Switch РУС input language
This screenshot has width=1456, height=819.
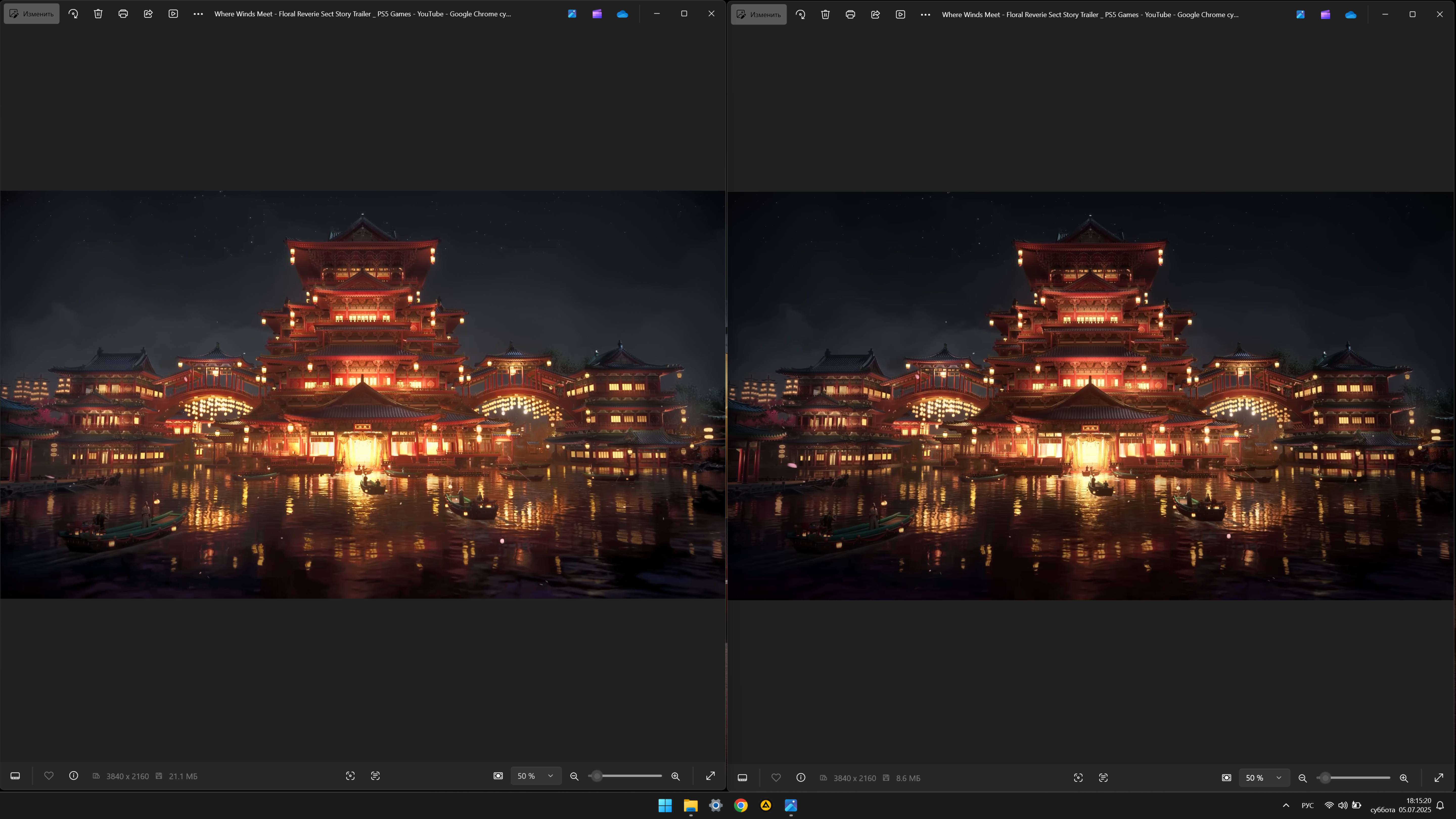click(1307, 805)
